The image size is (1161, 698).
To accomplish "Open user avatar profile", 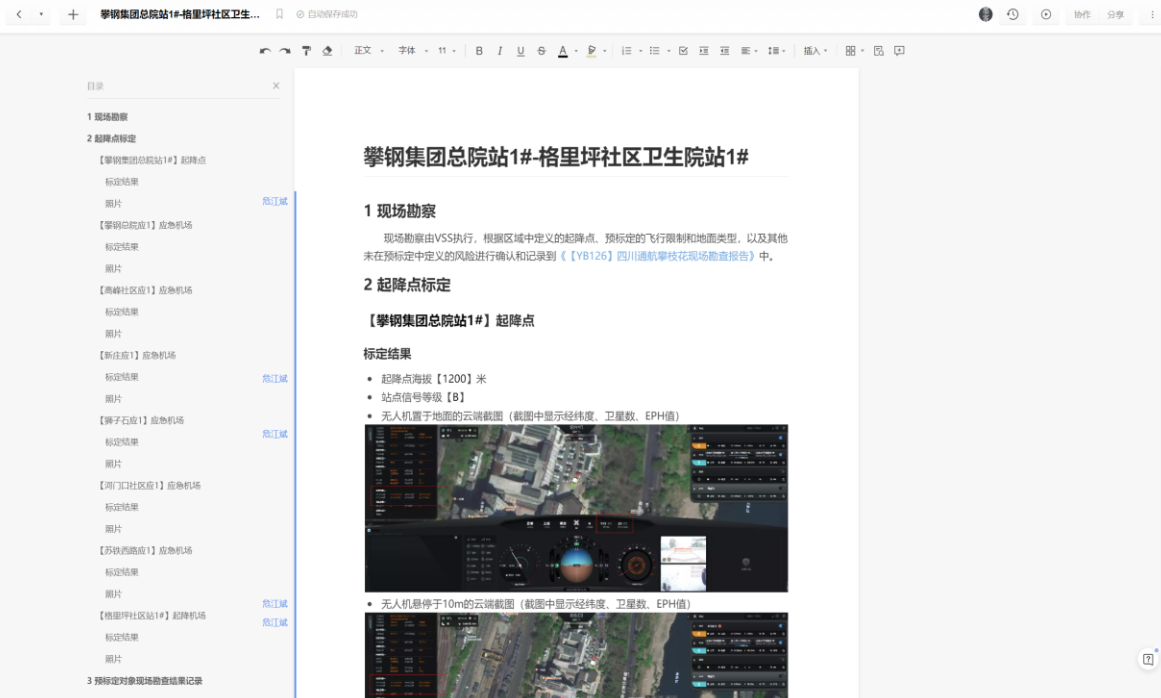I will pos(986,14).
